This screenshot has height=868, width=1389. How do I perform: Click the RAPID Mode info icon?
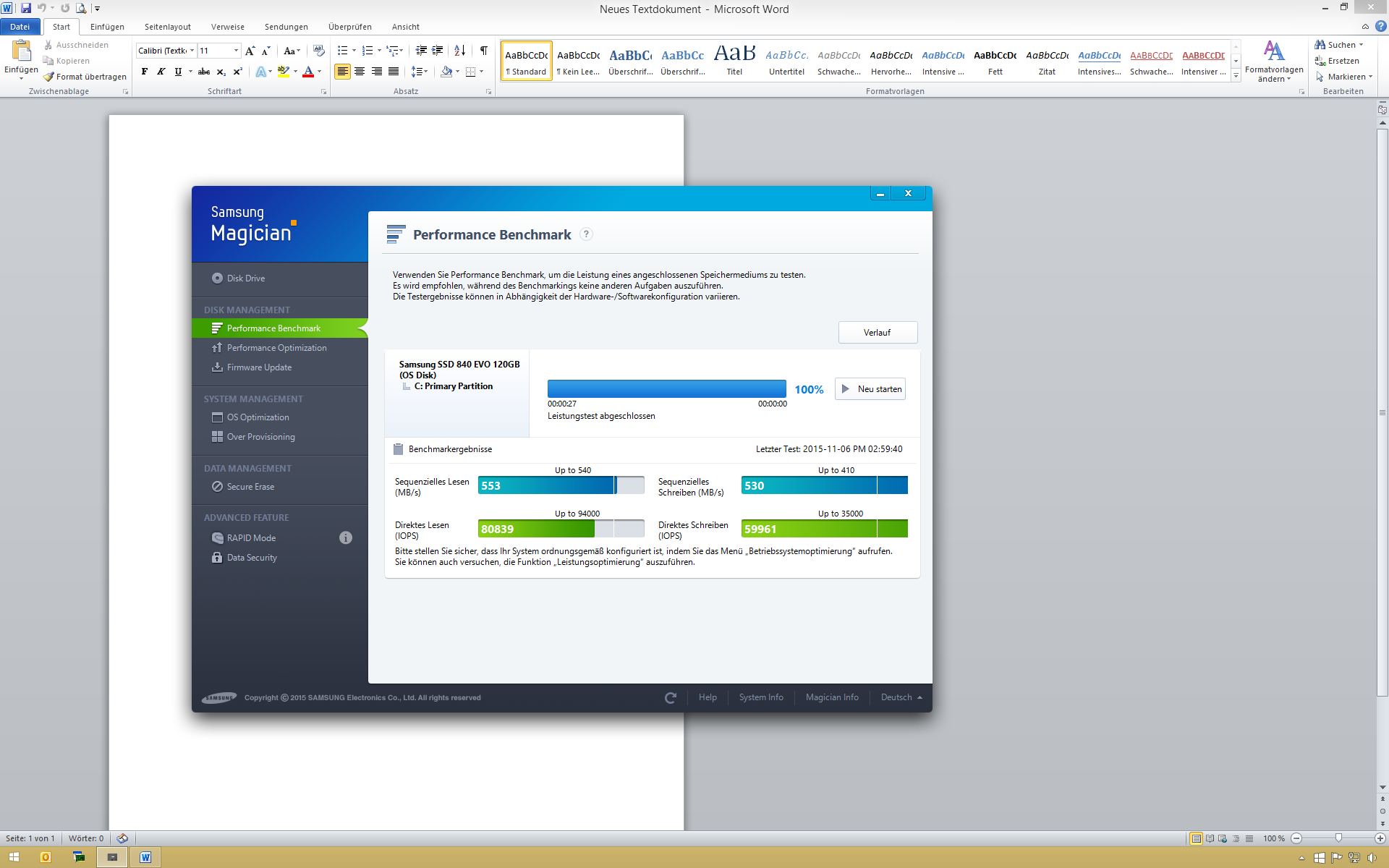(346, 537)
